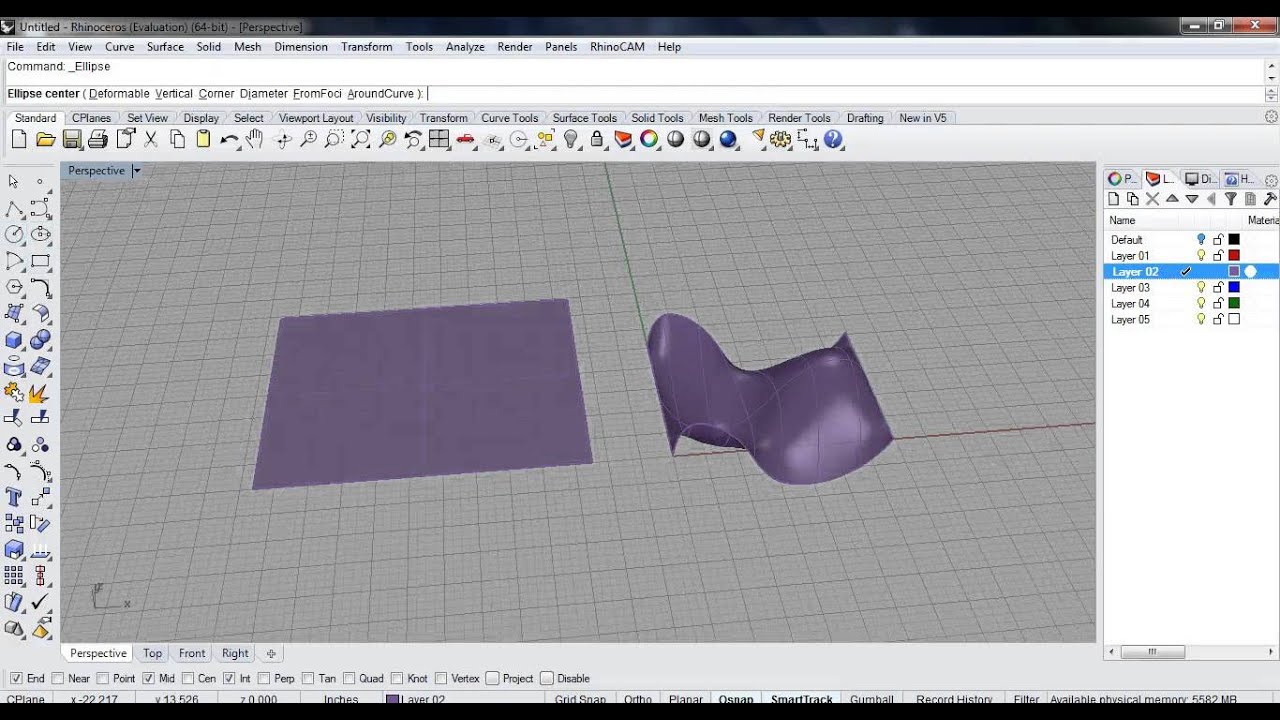This screenshot has width=1280, height=720.
Task: Click into the command prompt input line
Action: pyautogui.click(x=634, y=93)
